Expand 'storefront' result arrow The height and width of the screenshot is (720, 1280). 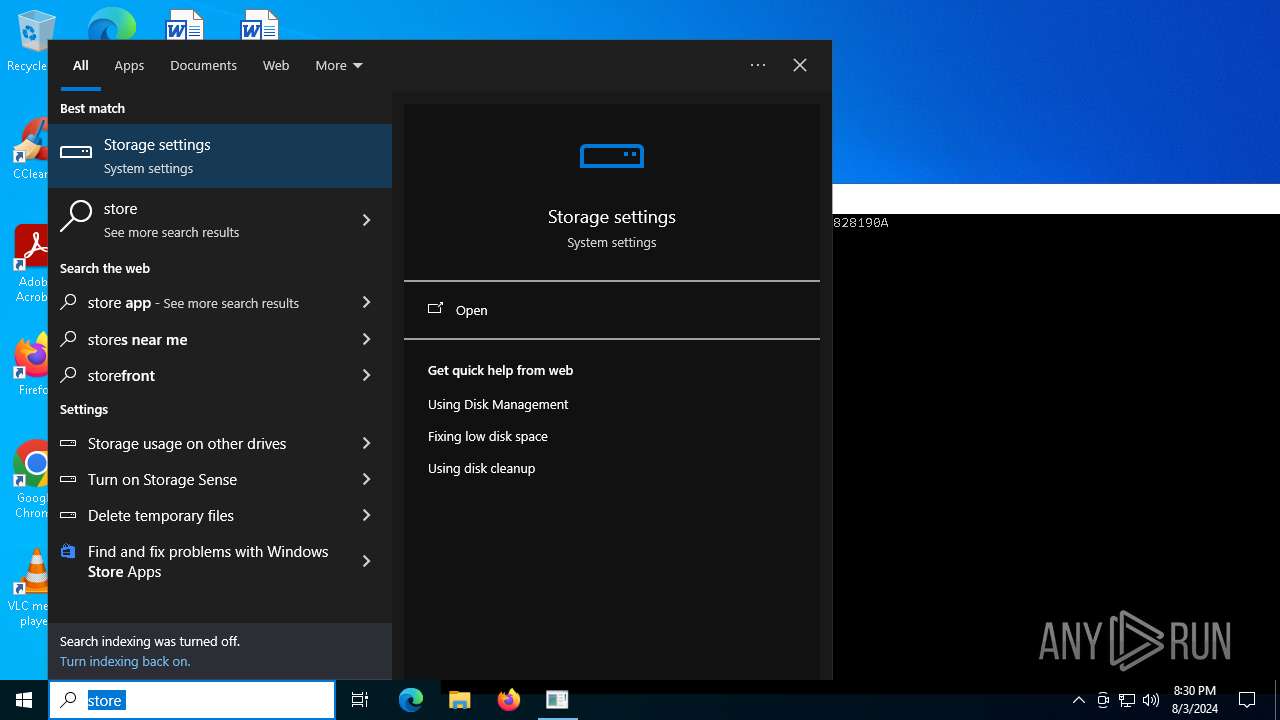[366, 375]
